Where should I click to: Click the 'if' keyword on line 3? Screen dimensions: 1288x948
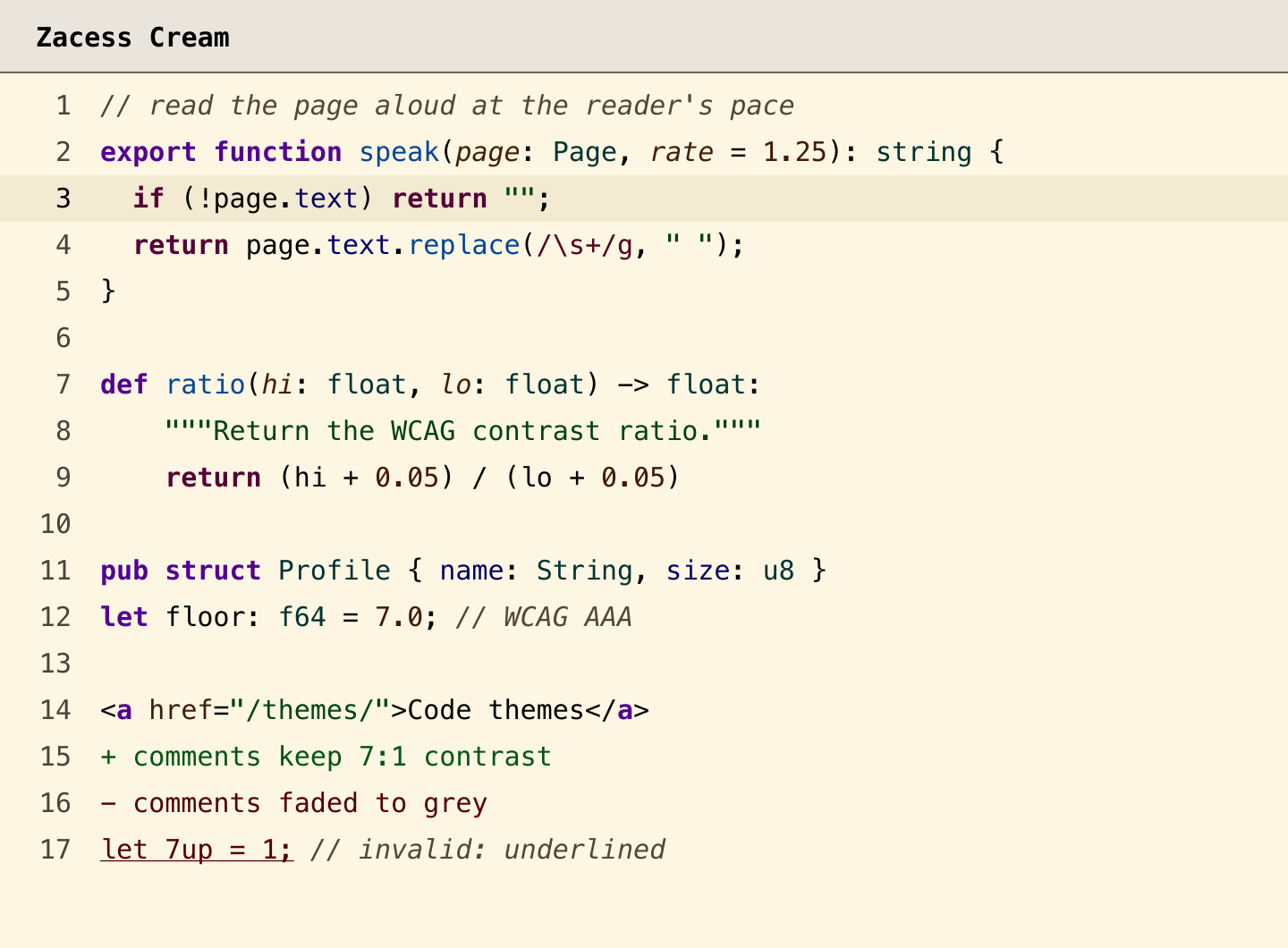(x=148, y=199)
